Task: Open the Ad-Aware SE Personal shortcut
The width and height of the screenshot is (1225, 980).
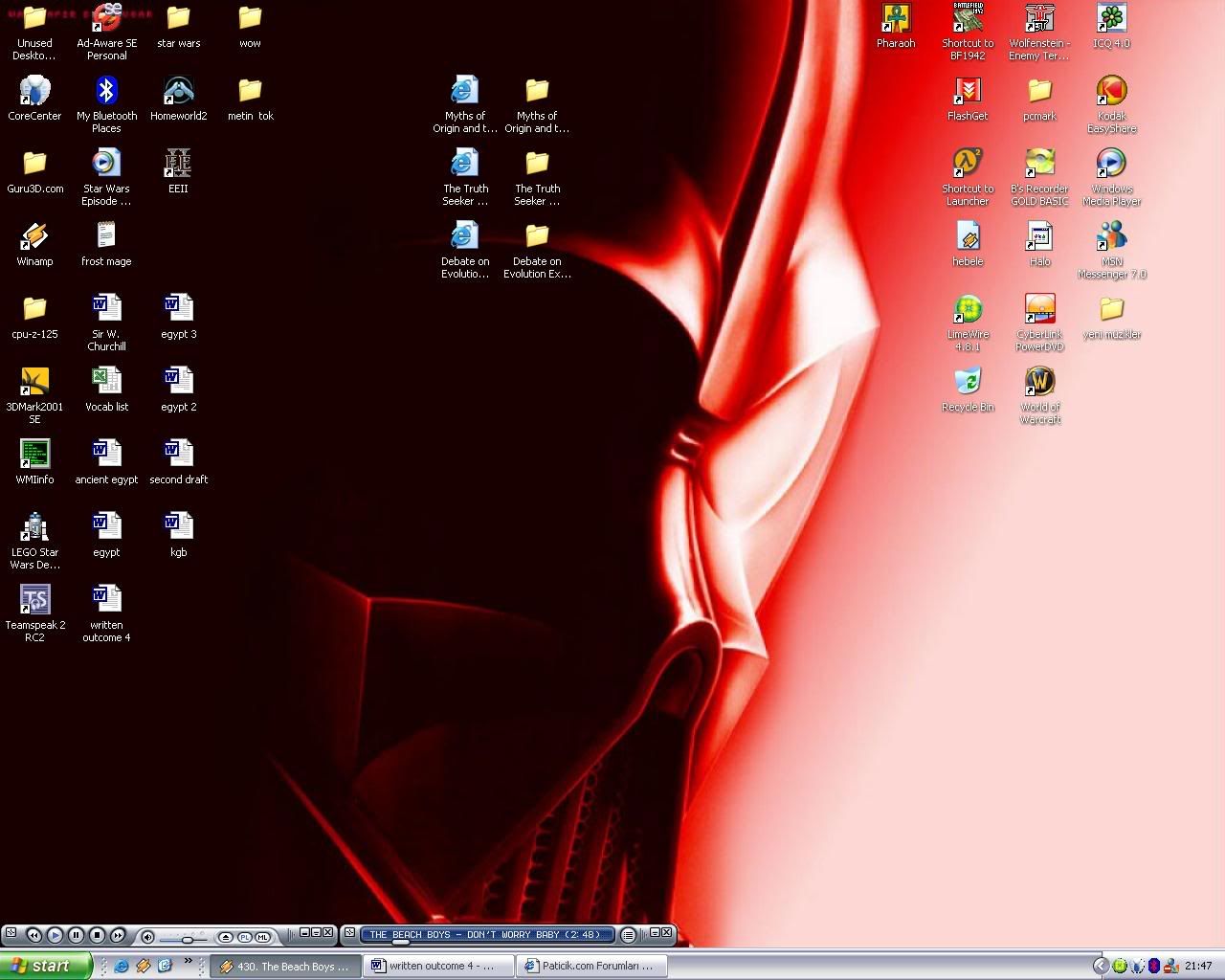Action: pos(106,32)
